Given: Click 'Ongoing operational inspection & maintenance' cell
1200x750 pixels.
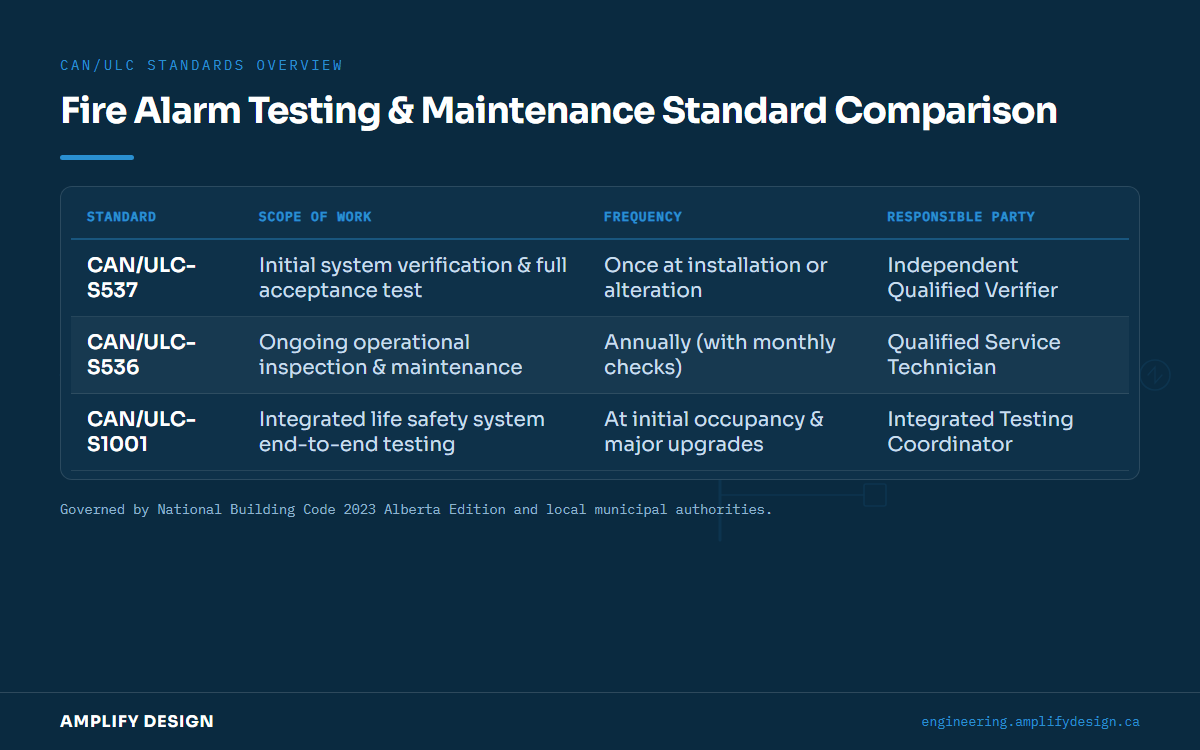Looking at the screenshot, I should click(x=391, y=355).
